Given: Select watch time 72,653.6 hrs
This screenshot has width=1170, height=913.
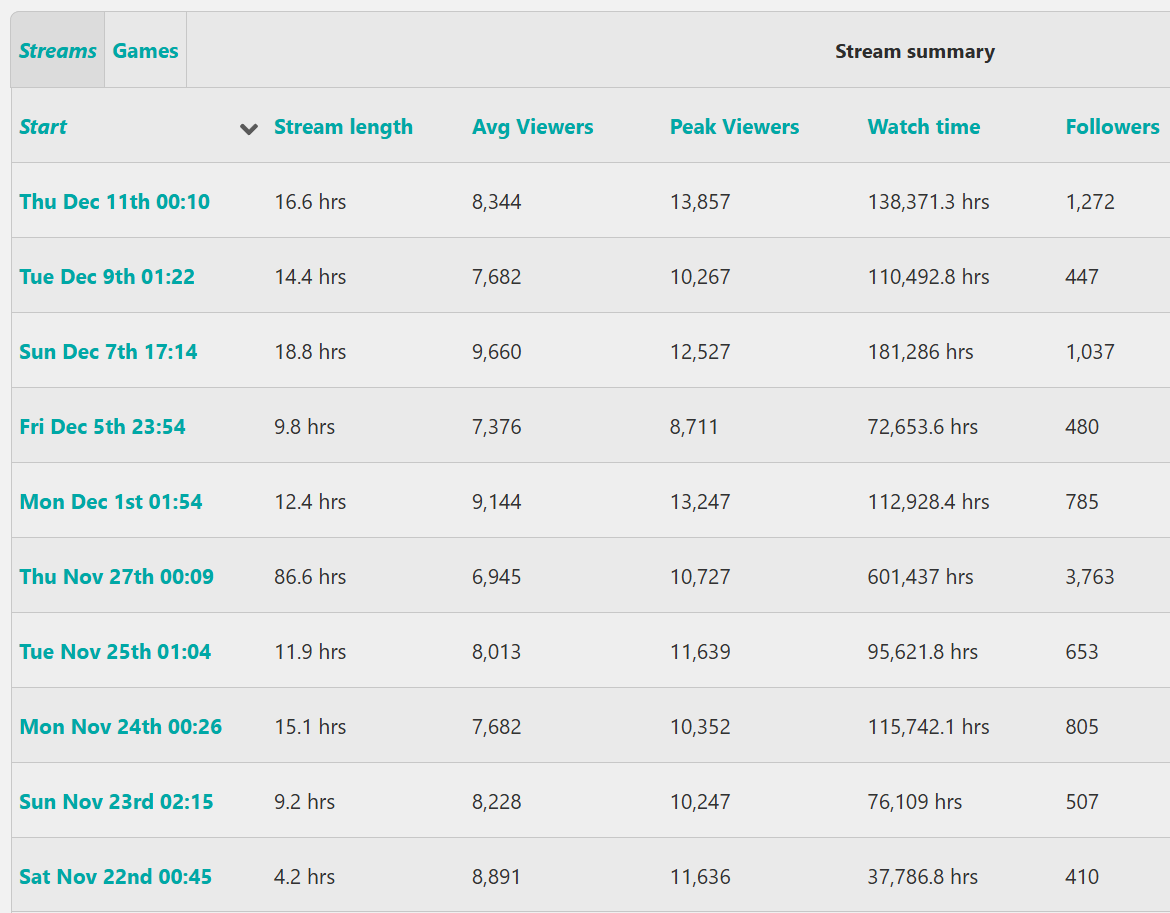Looking at the screenshot, I should point(922,427).
